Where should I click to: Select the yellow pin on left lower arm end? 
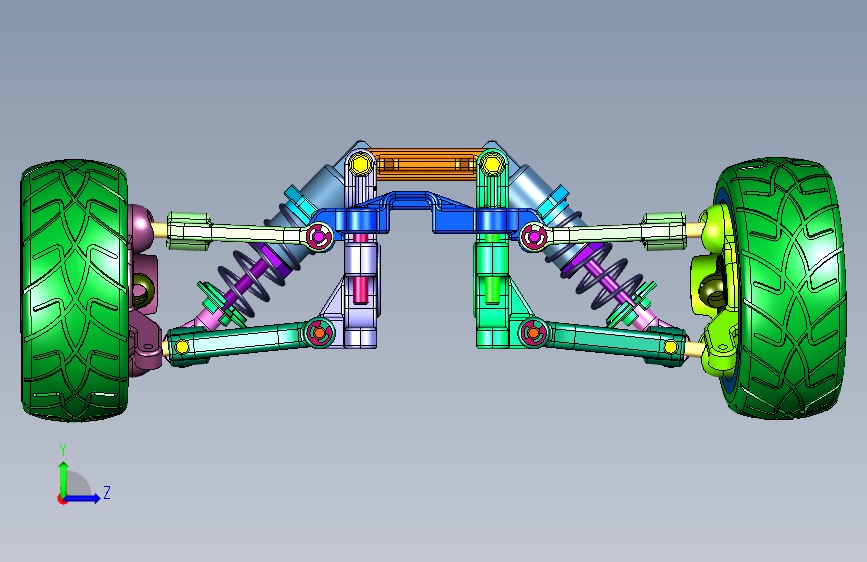pyautogui.click(x=182, y=347)
